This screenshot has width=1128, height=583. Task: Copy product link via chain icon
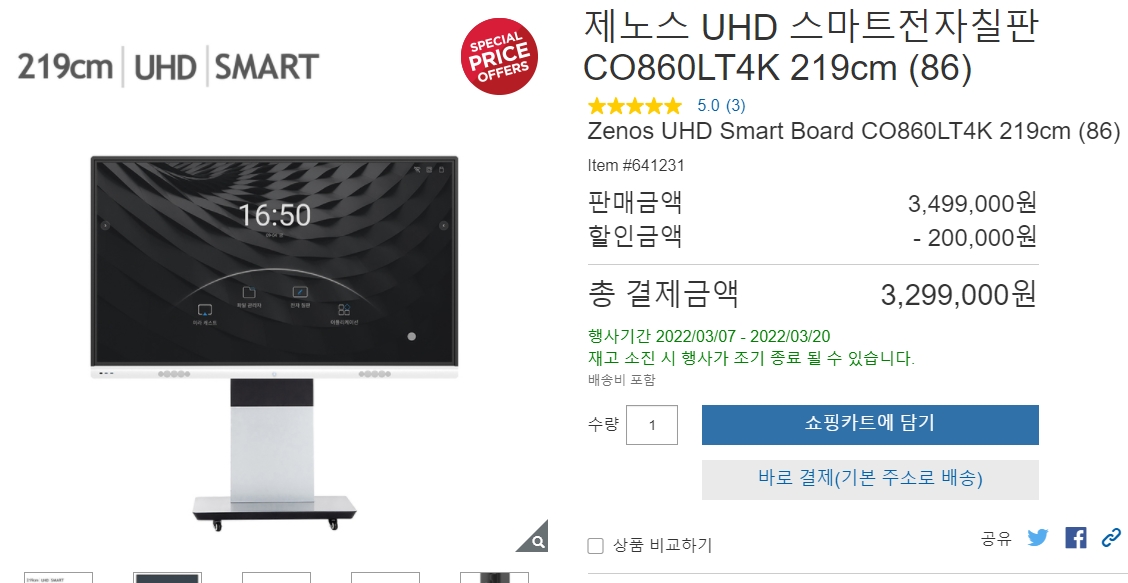coord(1112,538)
